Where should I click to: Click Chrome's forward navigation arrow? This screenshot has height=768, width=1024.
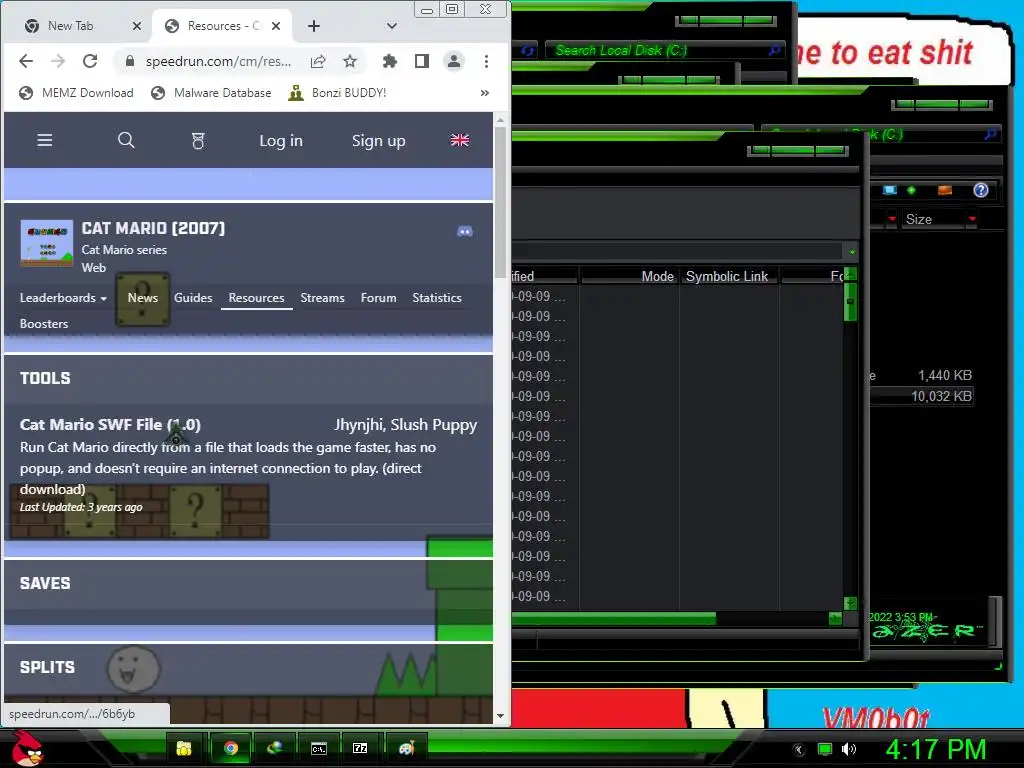[x=58, y=61]
